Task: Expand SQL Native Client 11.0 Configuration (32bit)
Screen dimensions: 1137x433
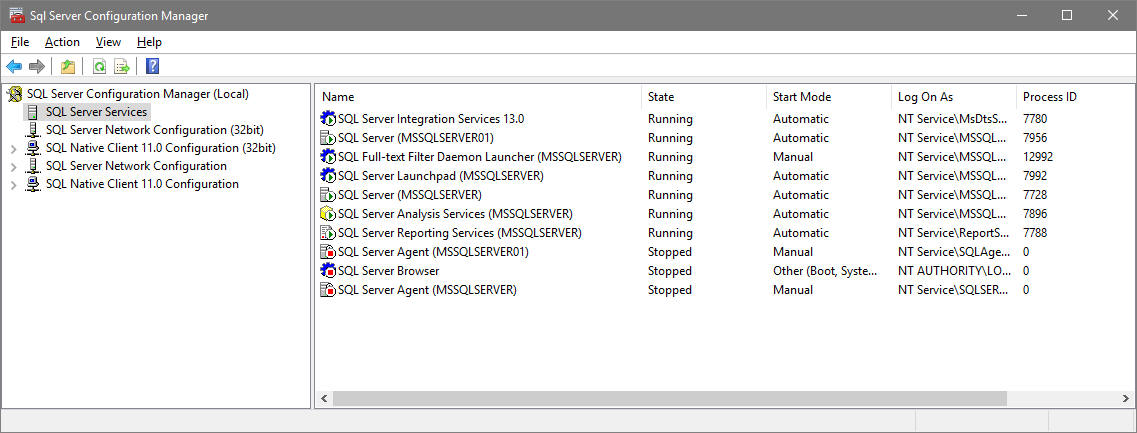Action: click(x=13, y=149)
